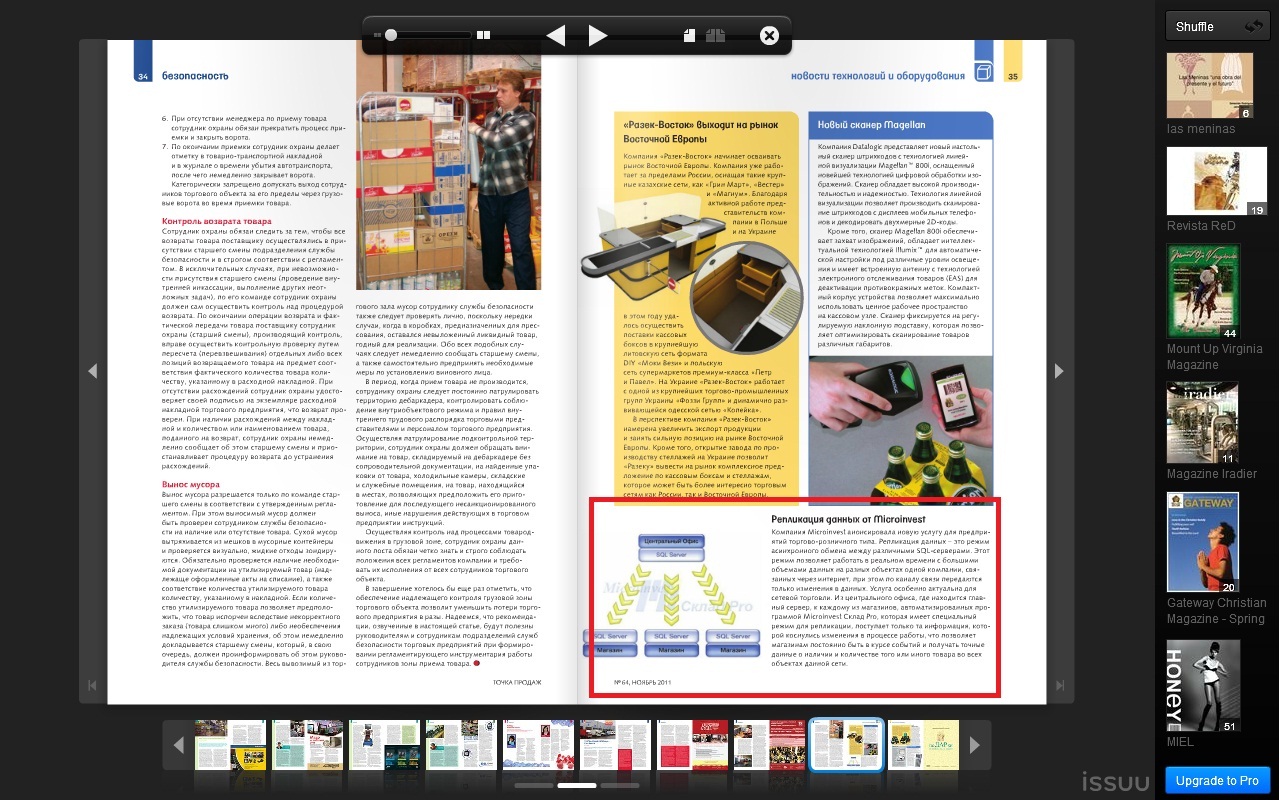Open the second thumbnail in the page strip
Image resolution: width=1280 pixels, height=800 pixels.
307,745
